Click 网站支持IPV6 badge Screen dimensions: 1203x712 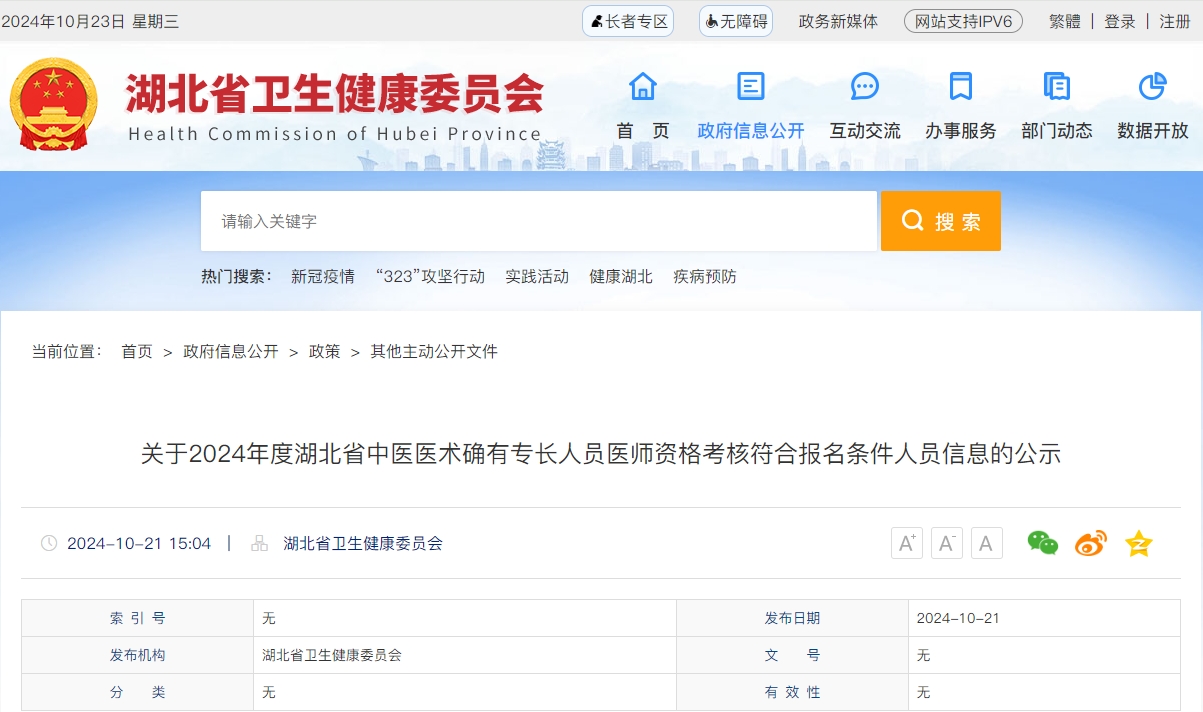(x=963, y=21)
